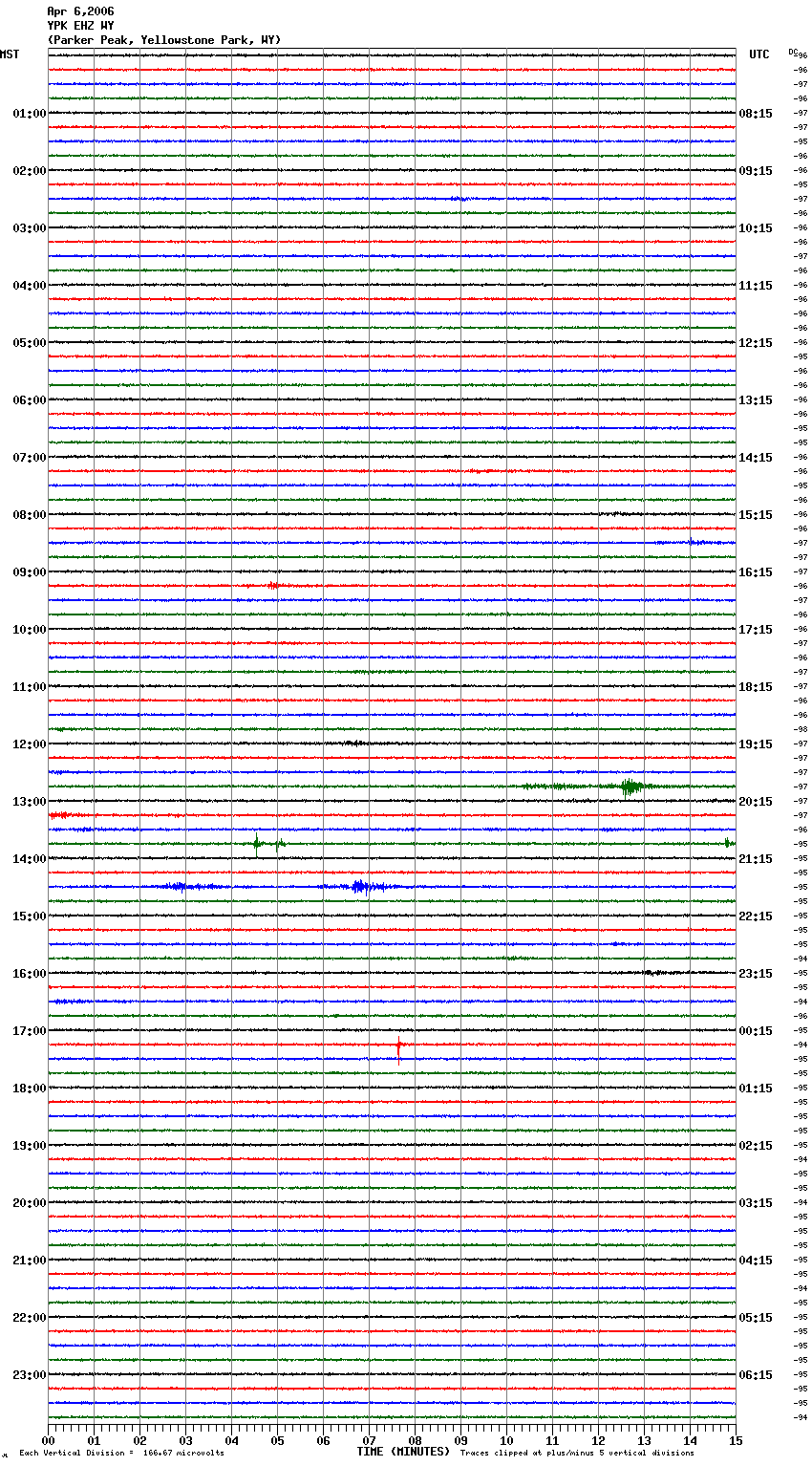Click the "00:15" UTC time label
This screenshot has width=812, height=1466.
(x=756, y=1031)
